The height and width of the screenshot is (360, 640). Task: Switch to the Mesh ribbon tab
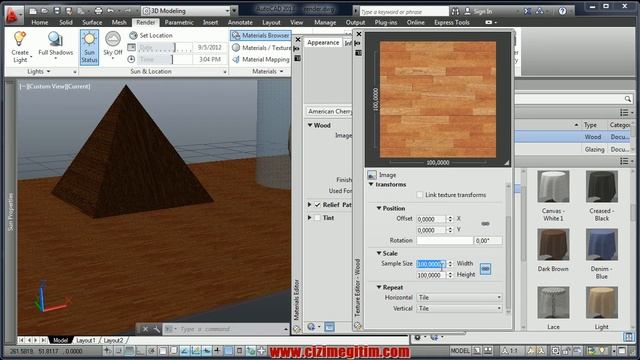click(119, 22)
